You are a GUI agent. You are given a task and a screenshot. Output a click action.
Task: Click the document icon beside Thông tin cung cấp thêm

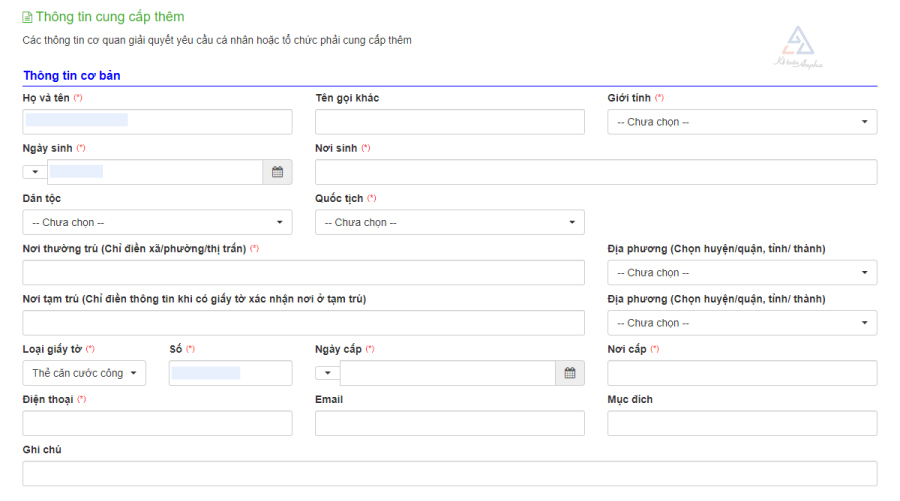(27, 18)
